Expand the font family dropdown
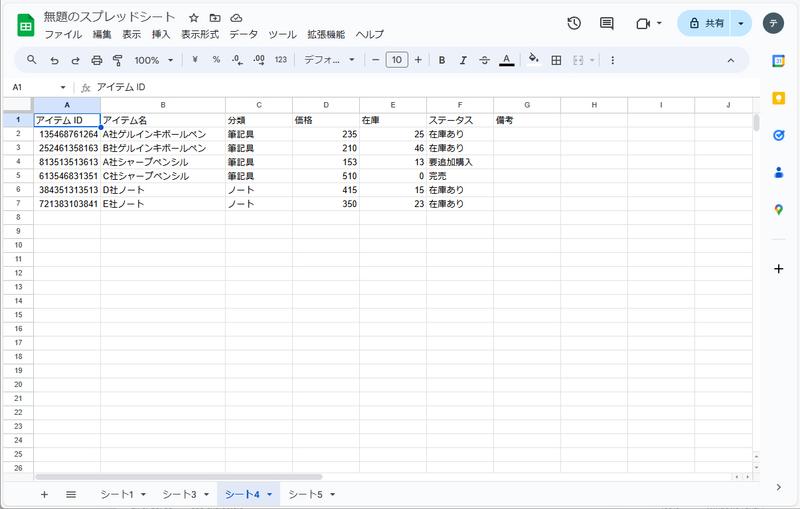Screen dimensions: 800x509 [329, 60]
